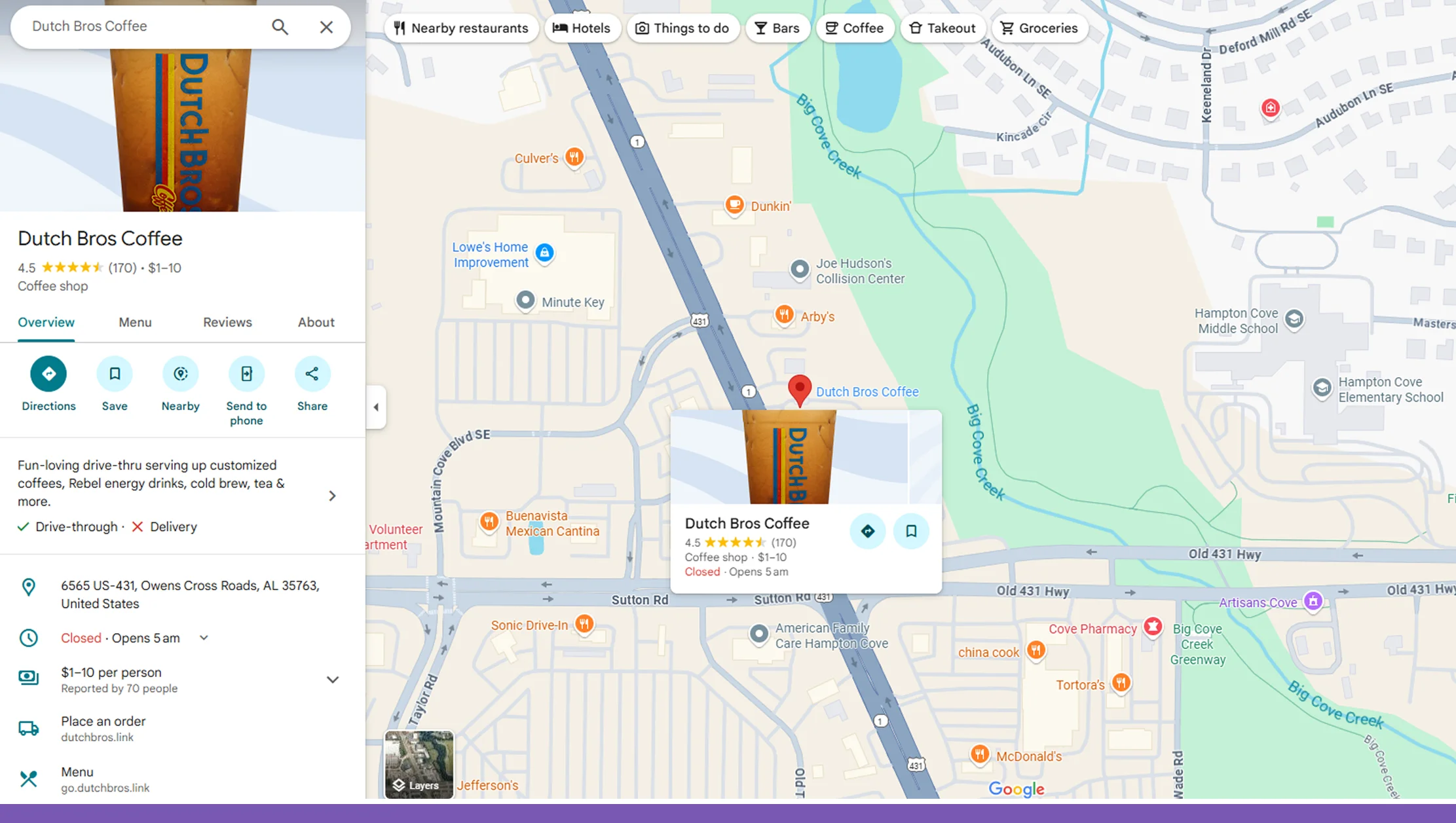Click the Big Cove Creek Greenway label

(x=1197, y=644)
